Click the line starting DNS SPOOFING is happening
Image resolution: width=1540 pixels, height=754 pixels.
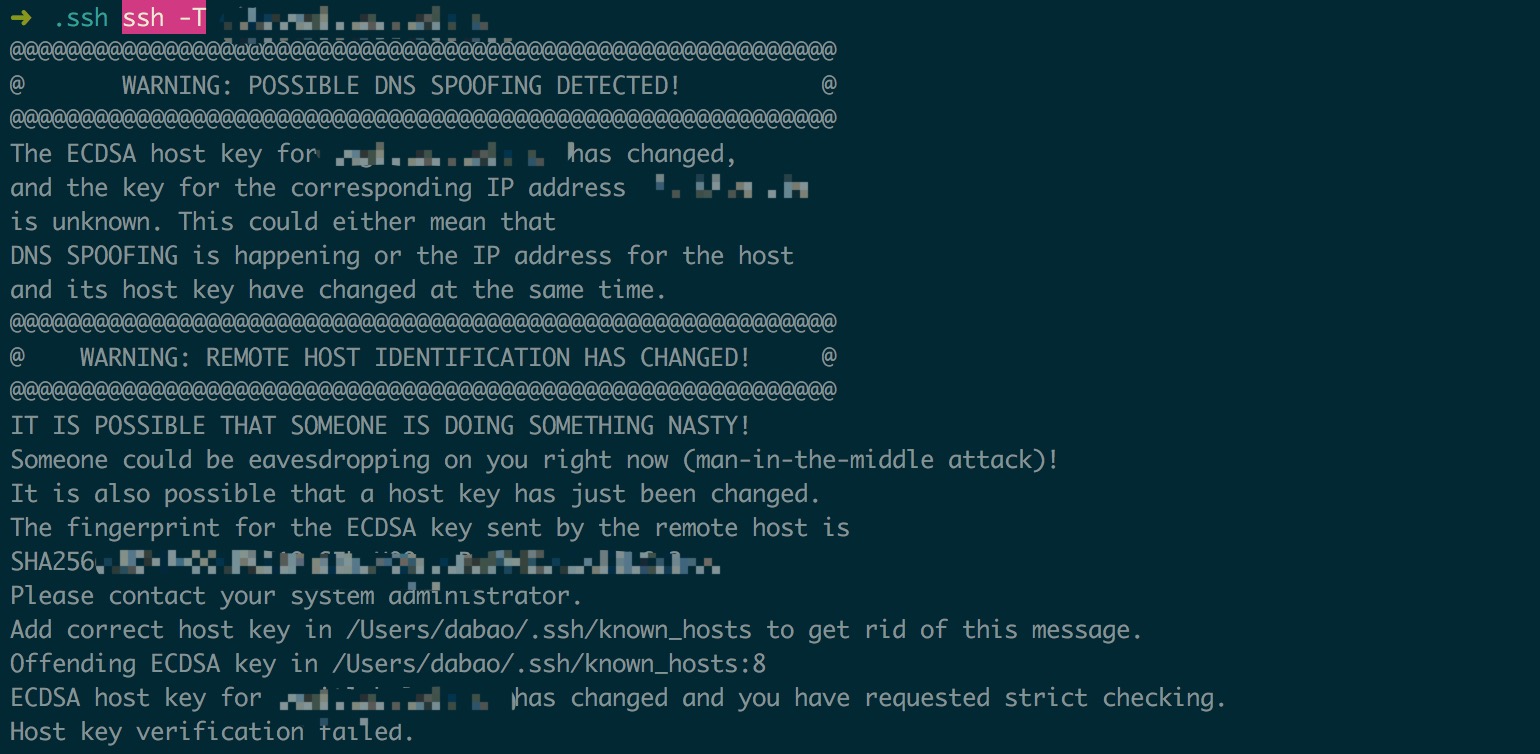point(402,256)
